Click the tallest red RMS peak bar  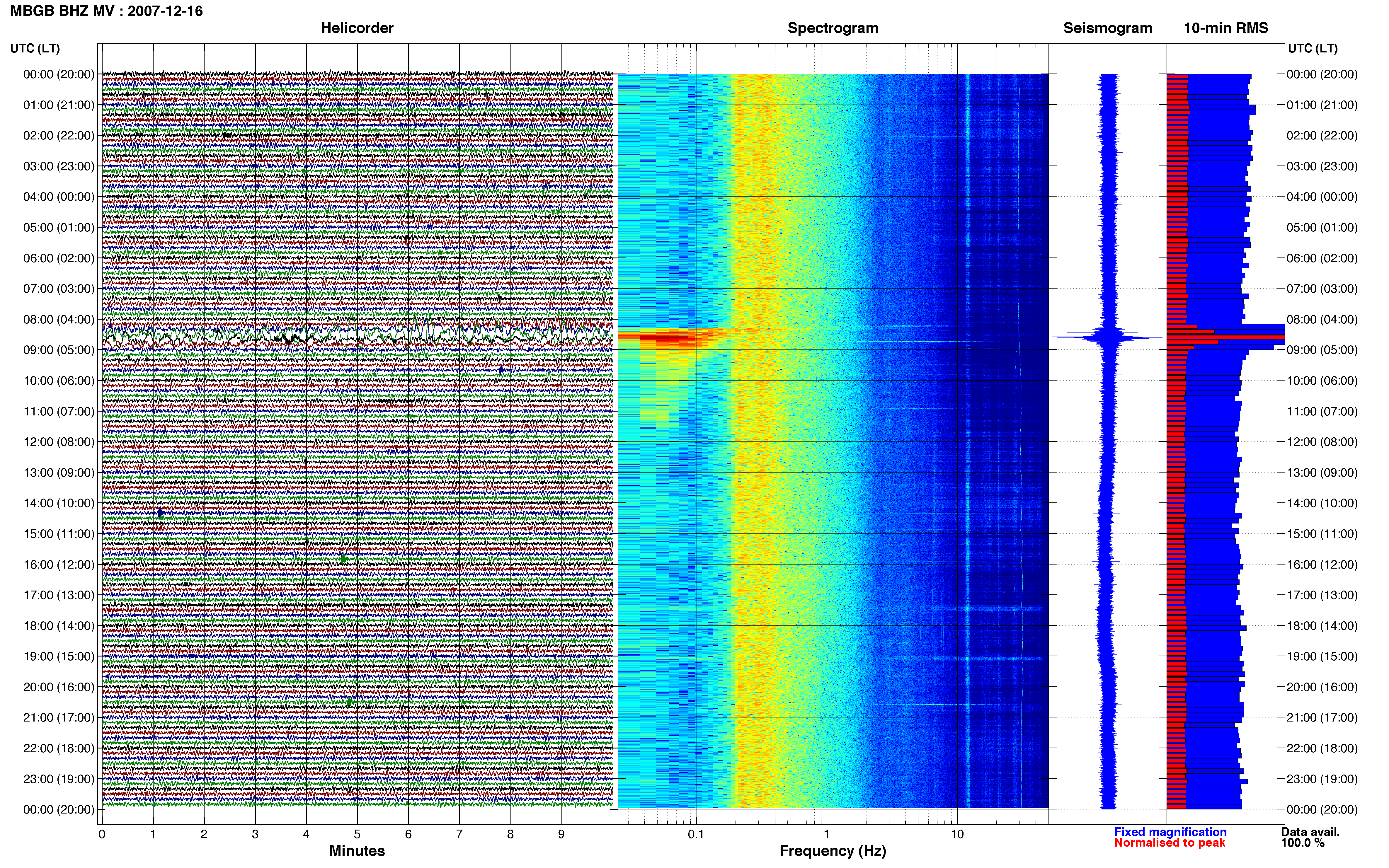pyautogui.click(x=1225, y=337)
